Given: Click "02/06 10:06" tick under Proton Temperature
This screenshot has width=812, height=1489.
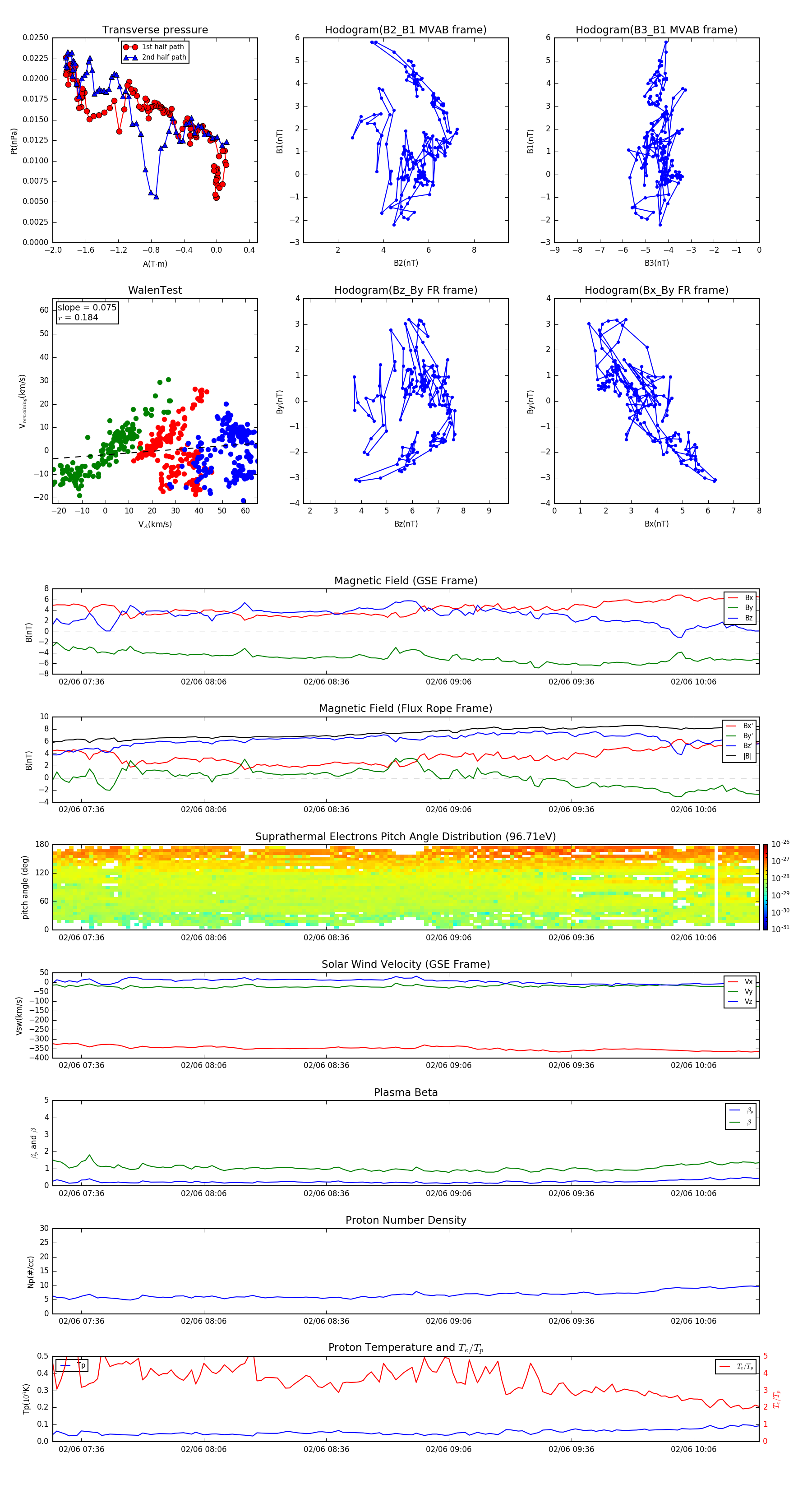Looking at the screenshot, I should [693, 1449].
